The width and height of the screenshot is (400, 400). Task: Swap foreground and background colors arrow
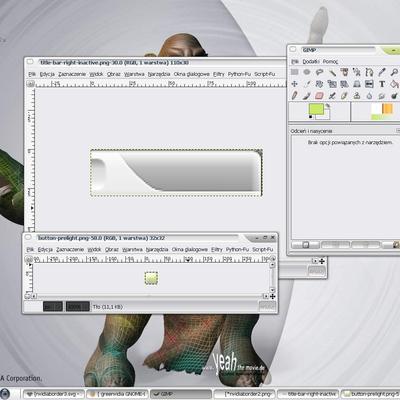click(328, 106)
